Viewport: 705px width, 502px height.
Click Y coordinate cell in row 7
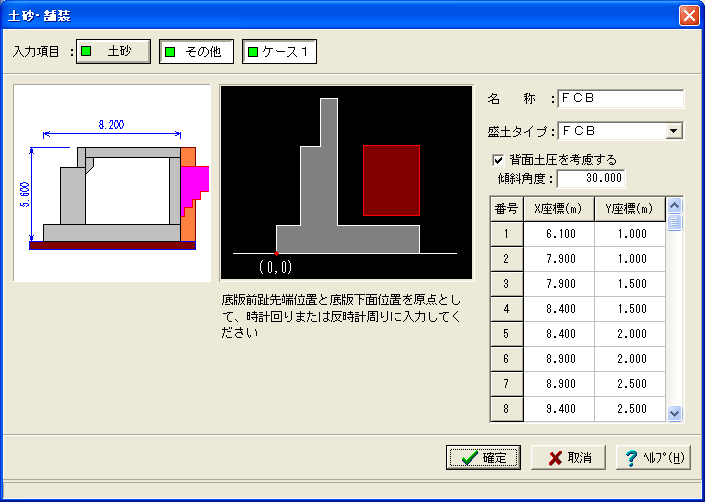pos(630,384)
